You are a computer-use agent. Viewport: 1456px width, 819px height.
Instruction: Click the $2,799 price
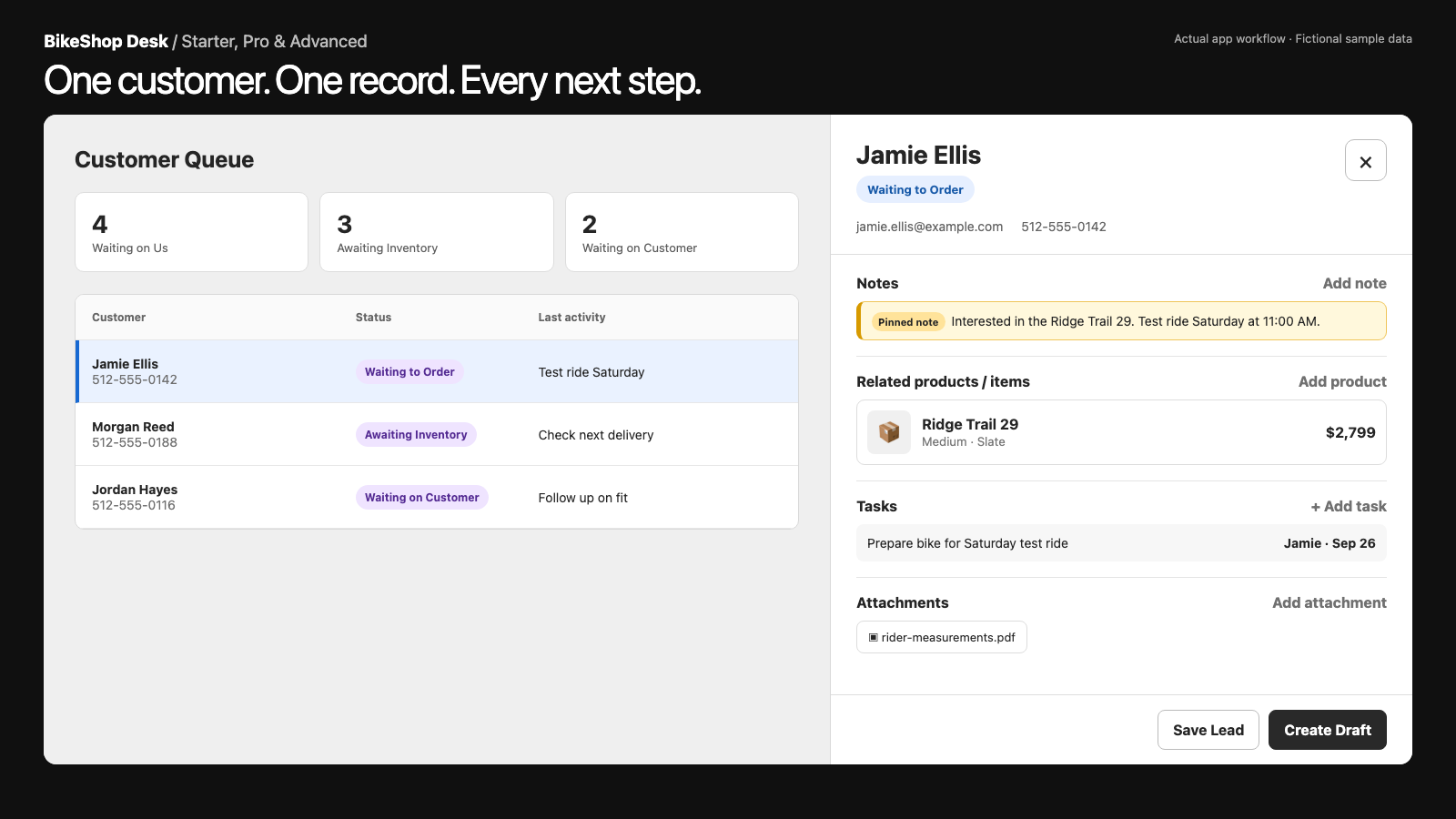1350,432
